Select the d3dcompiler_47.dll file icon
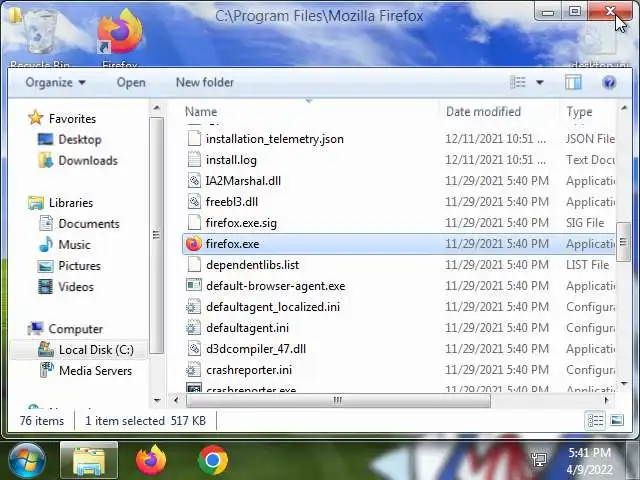The height and width of the screenshot is (480, 640). click(x=194, y=349)
